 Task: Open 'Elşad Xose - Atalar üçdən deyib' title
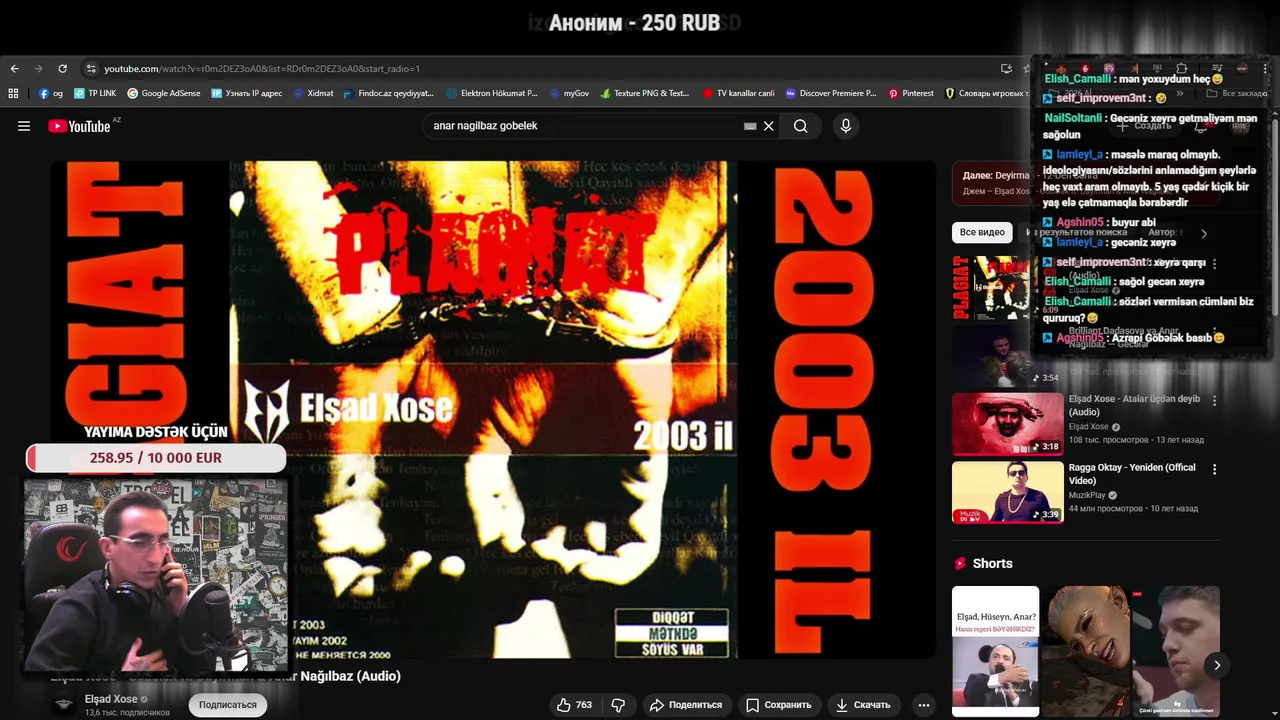(x=1134, y=405)
